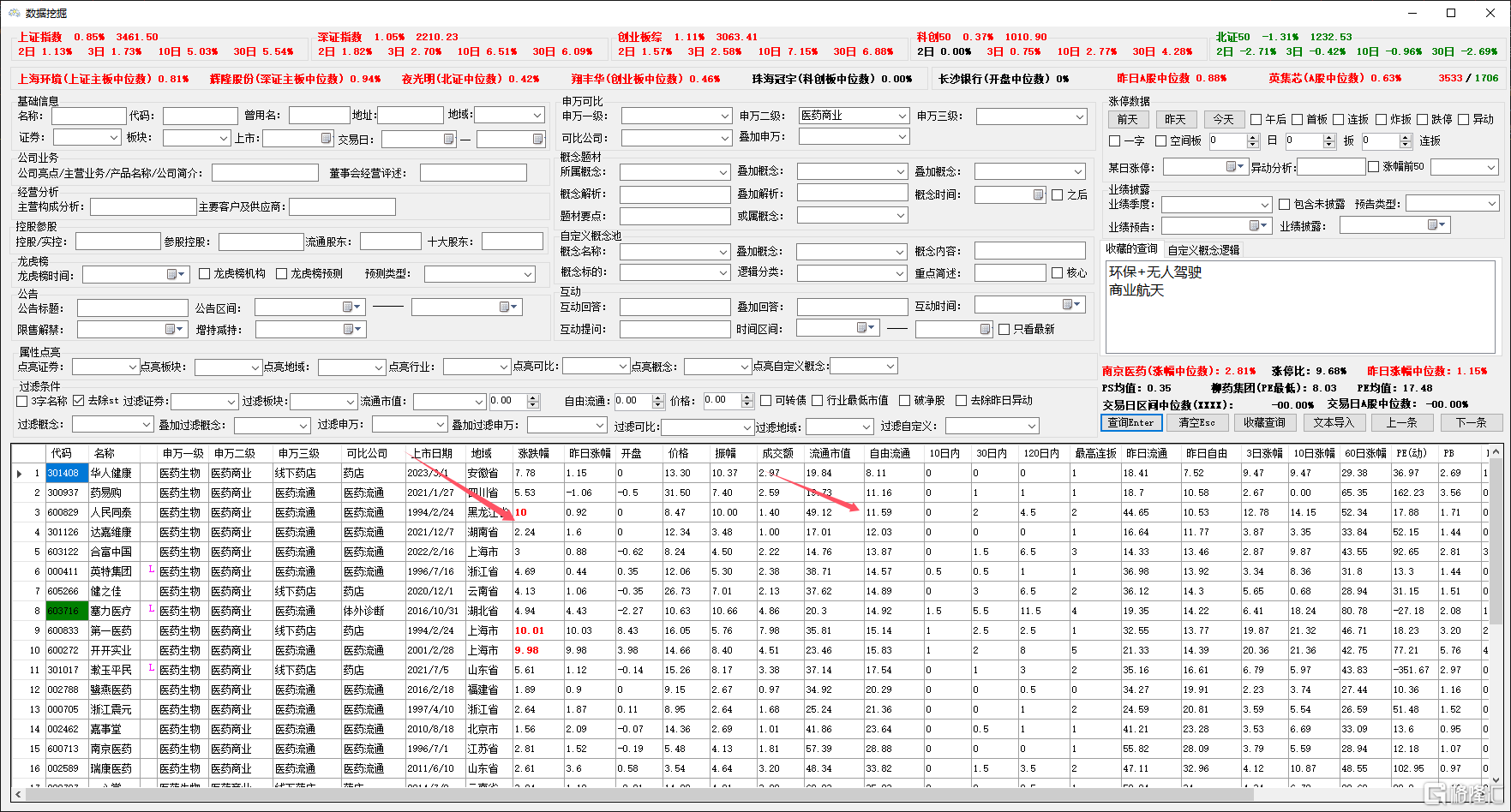Click the 上市日期 column header

coord(435,453)
